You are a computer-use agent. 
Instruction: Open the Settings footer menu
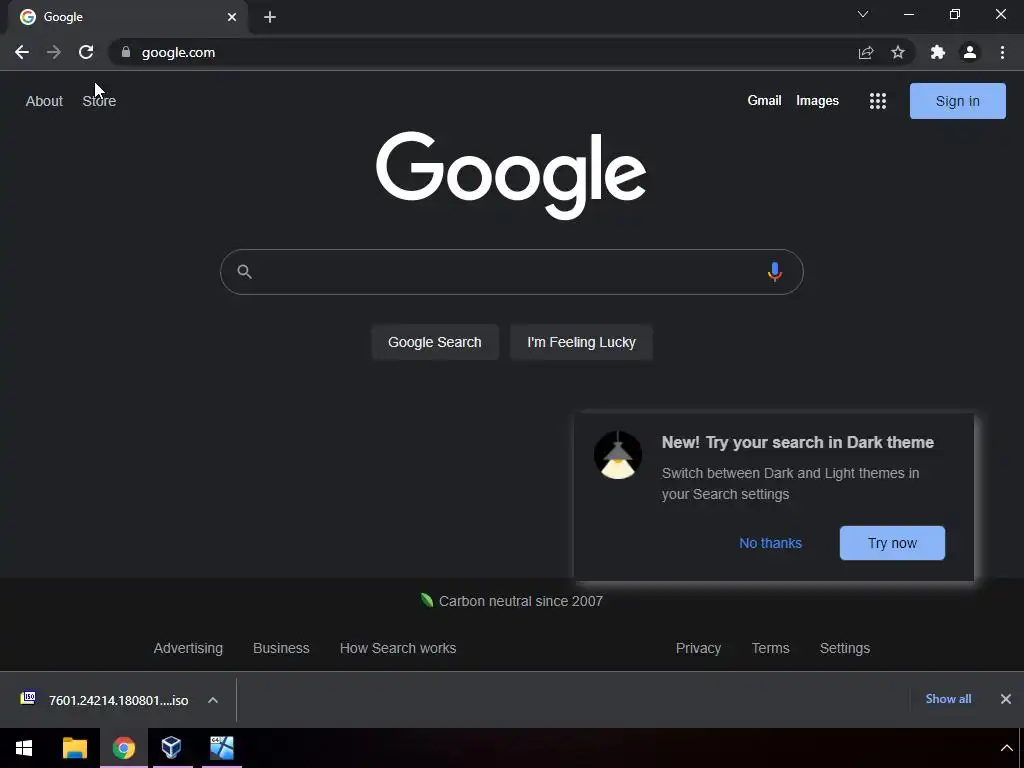[x=844, y=648]
